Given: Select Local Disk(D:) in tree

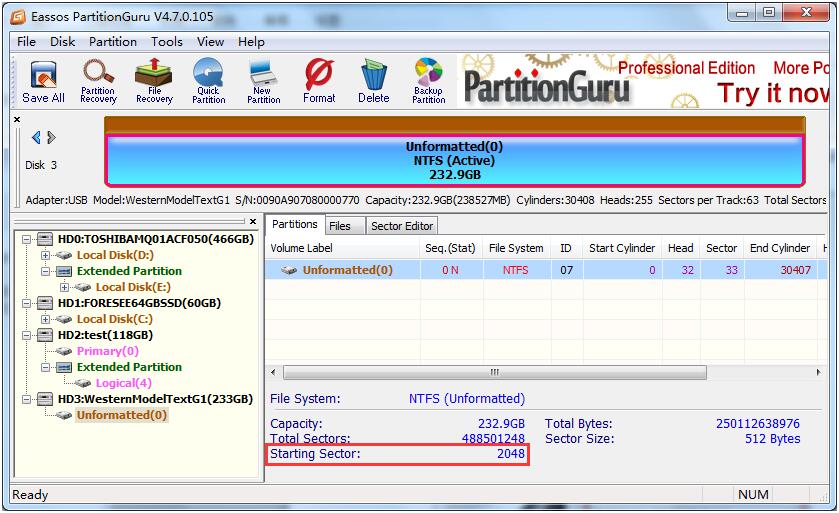Looking at the screenshot, I should click(x=115, y=255).
